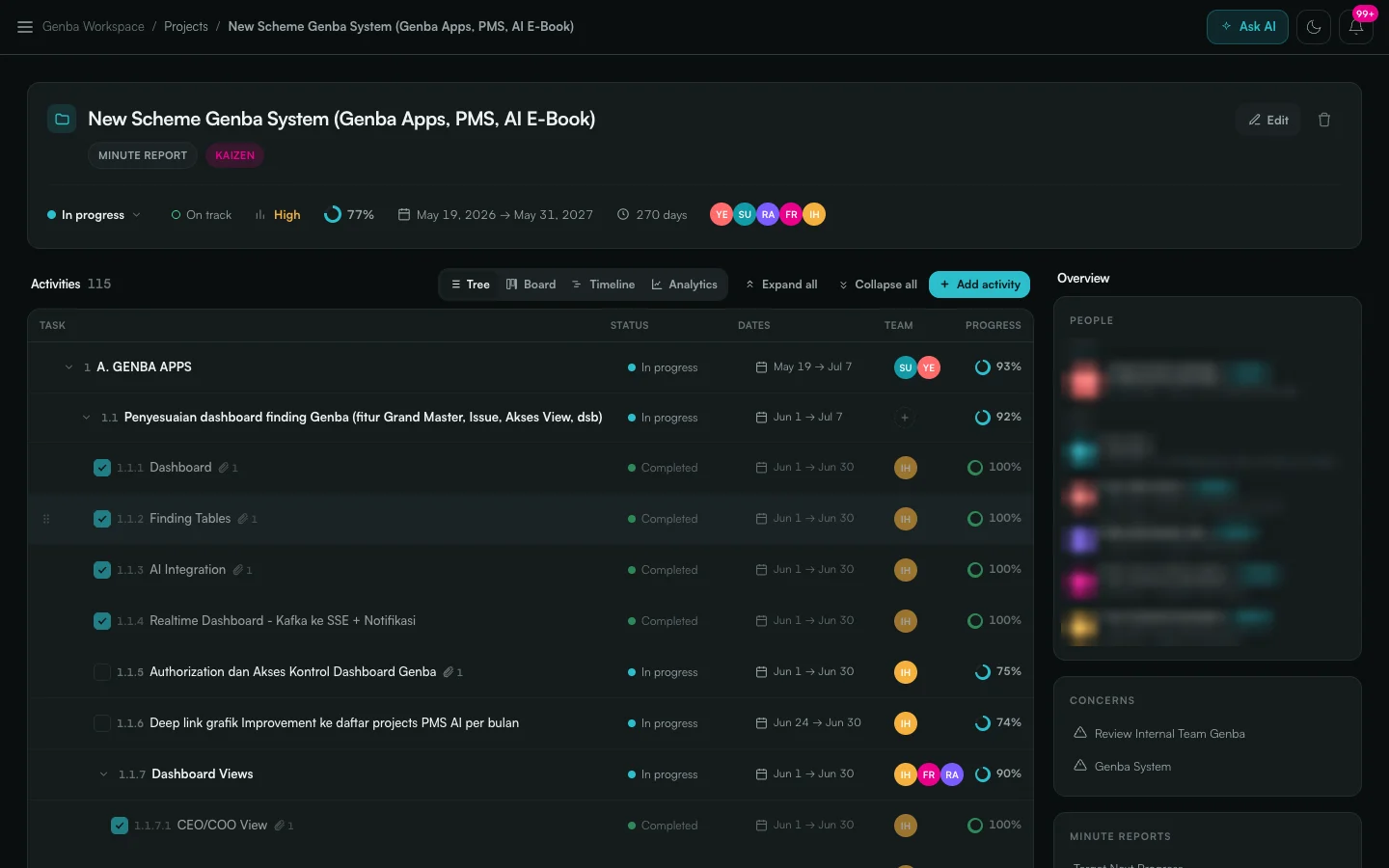Click YE avatar in project header
Image resolution: width=1389 pixels, height=868 pixels.
[722, 214]
